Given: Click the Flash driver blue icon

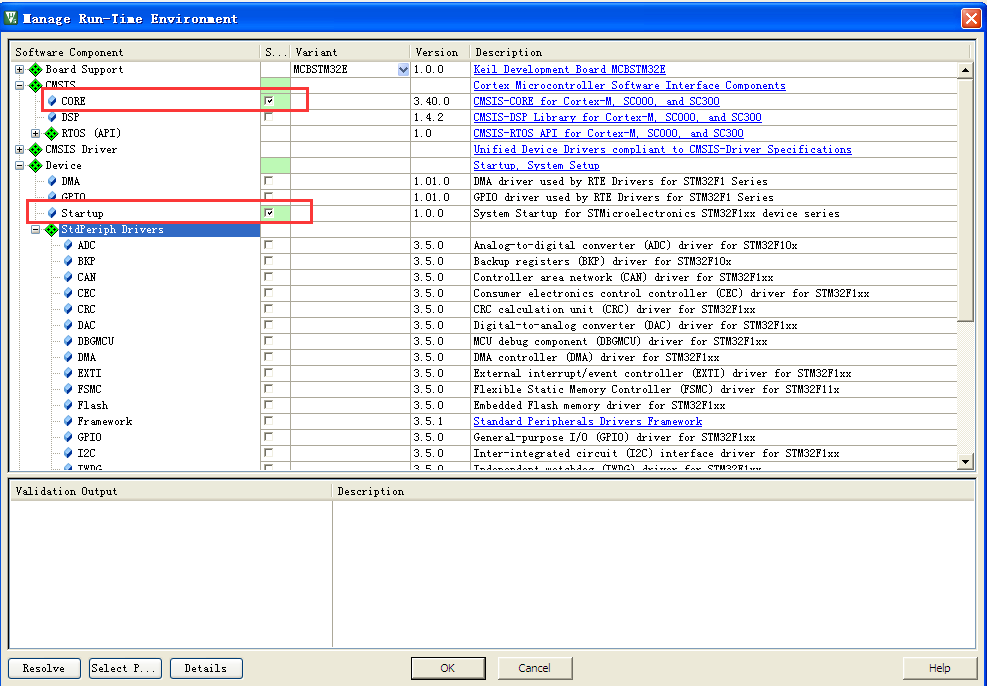Looking at the screenshot, I should (x=68, y=405).
